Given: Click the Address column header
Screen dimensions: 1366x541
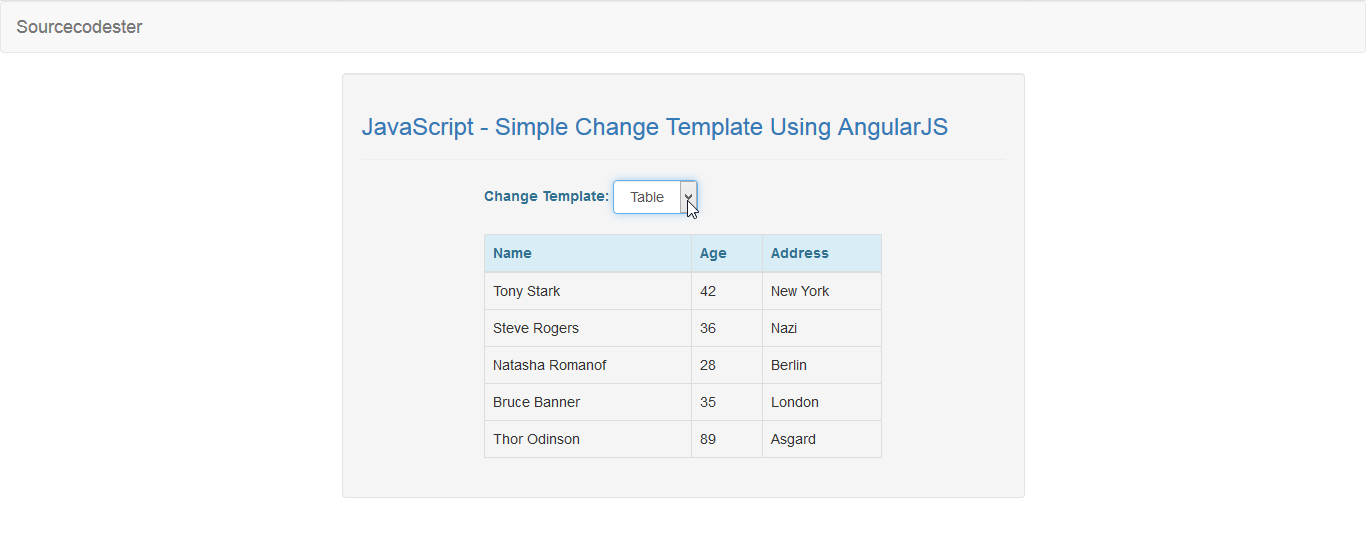Looking at the screenshot, I should point(822,253).
